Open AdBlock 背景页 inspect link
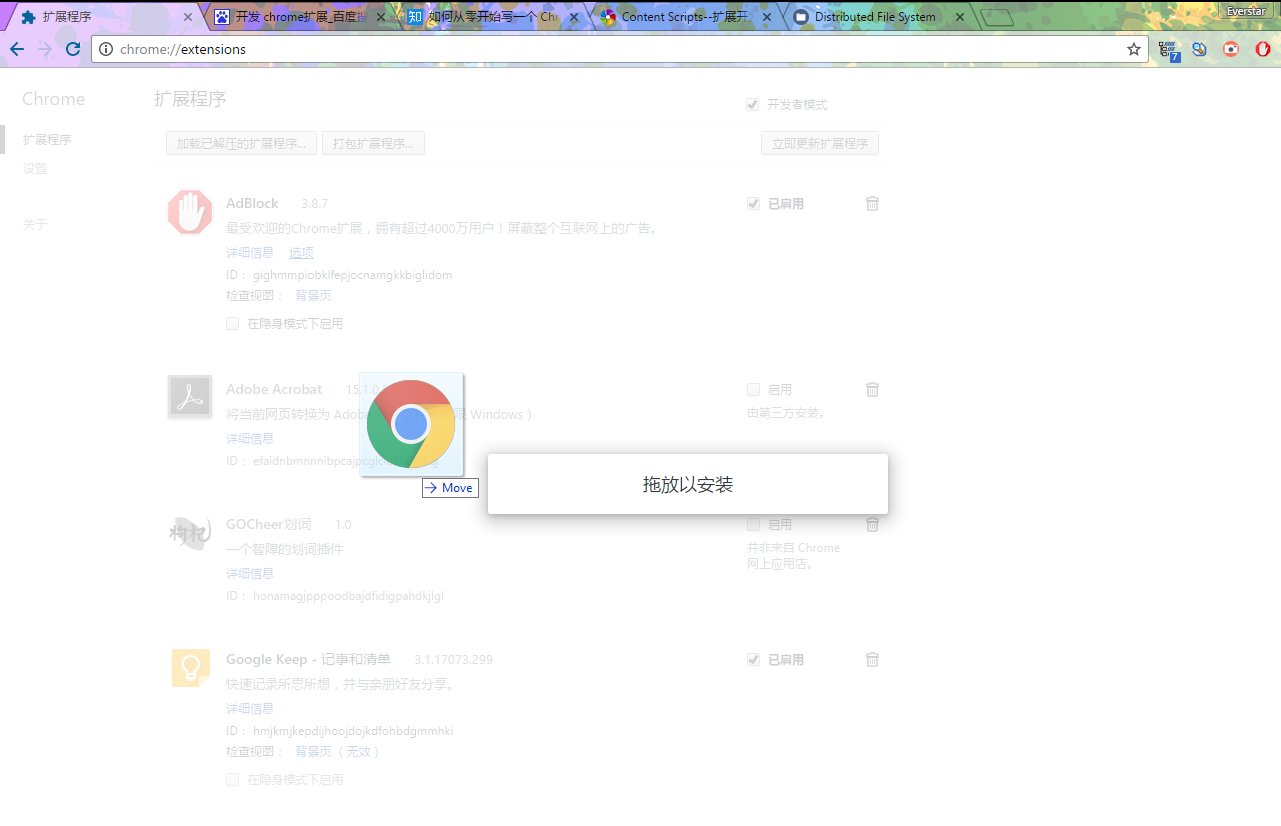1281x826 pixels. click(x=313, y=295)
